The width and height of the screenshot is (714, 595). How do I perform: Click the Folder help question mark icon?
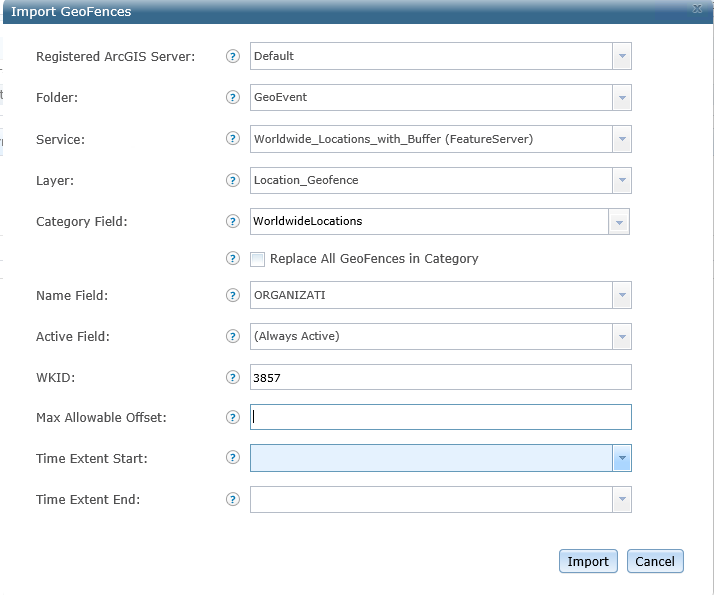(233, 97)
